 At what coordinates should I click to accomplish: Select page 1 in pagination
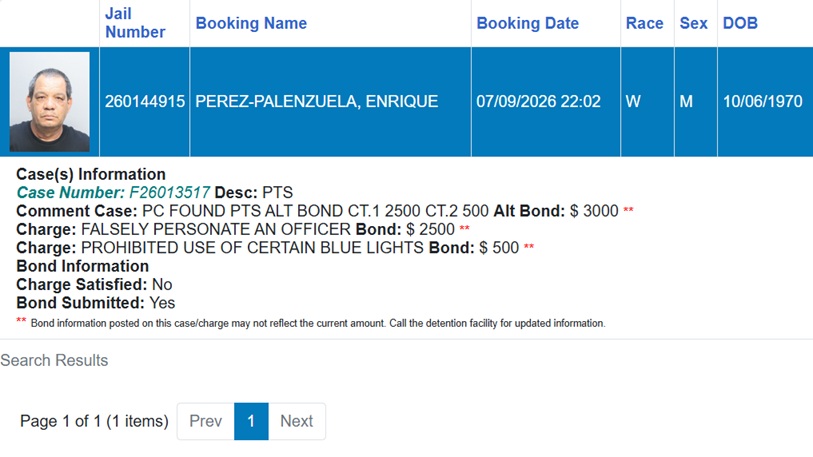[x=251, y=421]
